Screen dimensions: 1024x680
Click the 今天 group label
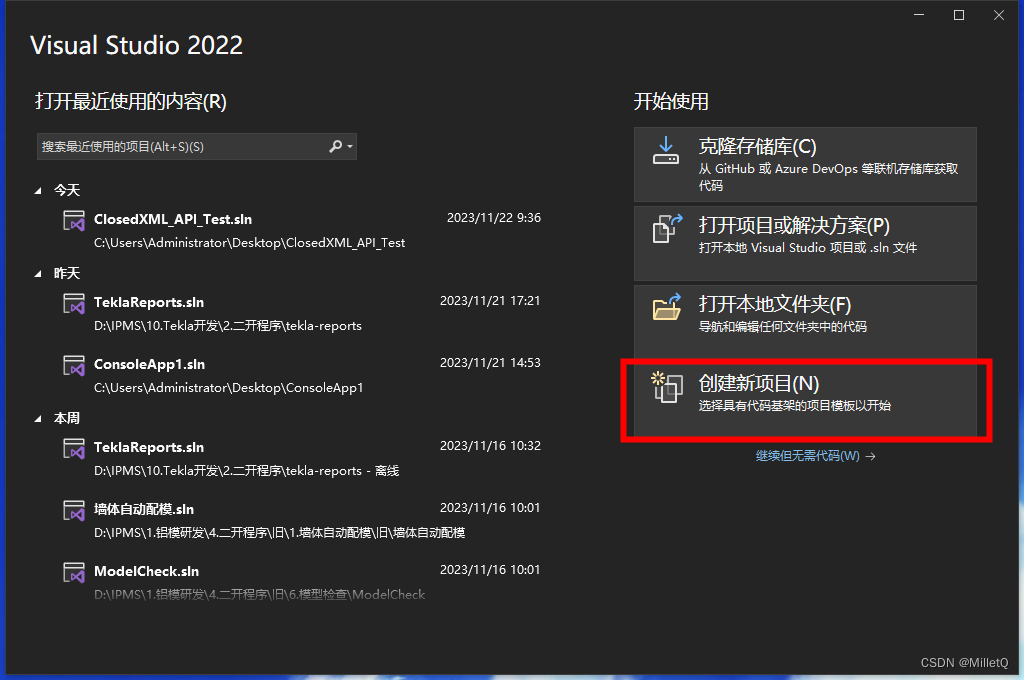point(67,190)
